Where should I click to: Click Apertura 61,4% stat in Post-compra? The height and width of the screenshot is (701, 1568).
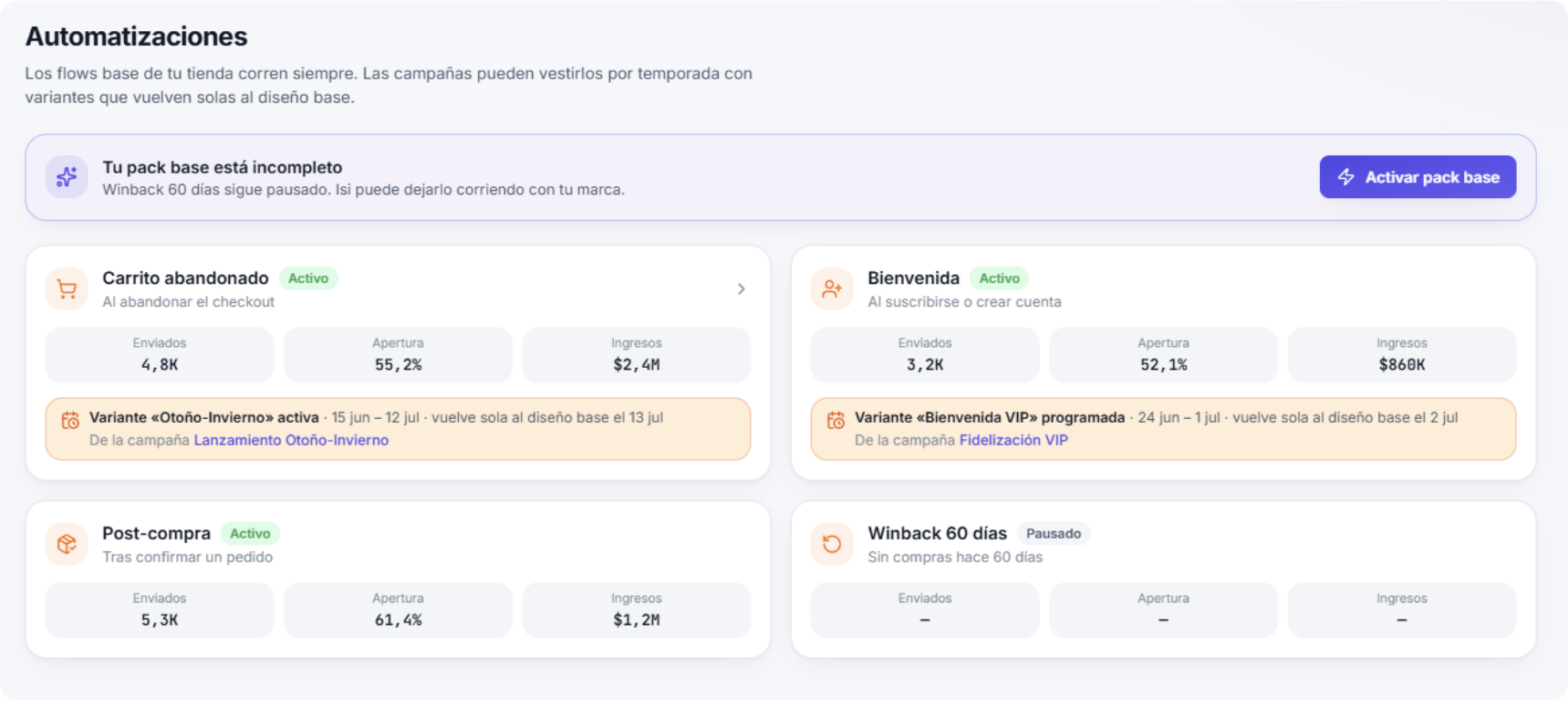coord(398,610)
